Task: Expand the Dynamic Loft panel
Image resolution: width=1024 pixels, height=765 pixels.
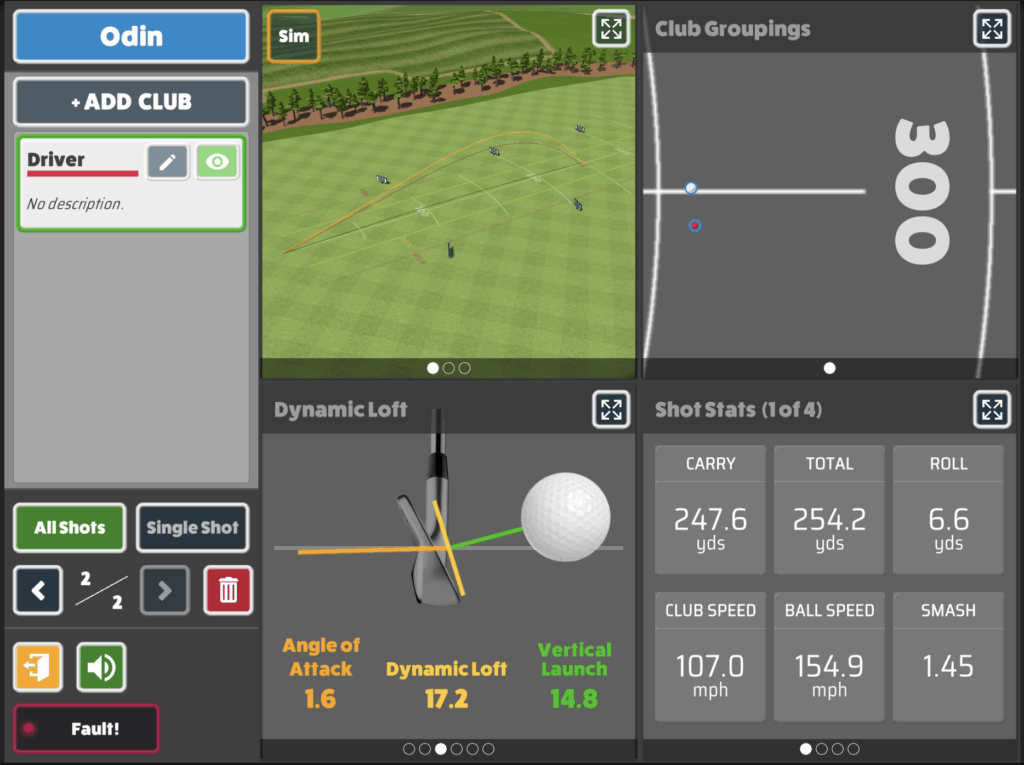Action: tap(611, 409)
